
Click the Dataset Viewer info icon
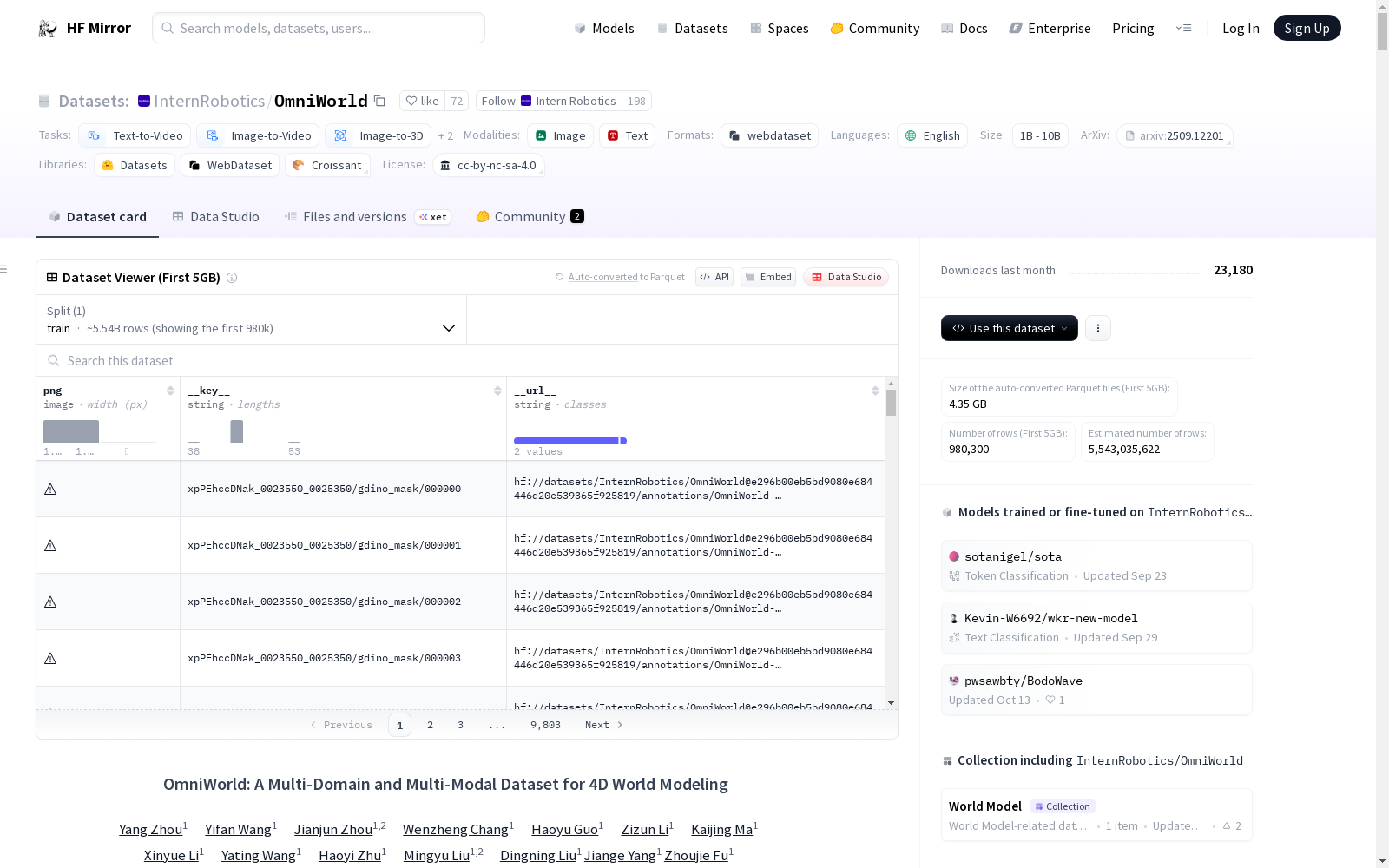click(x=232, y=278)
